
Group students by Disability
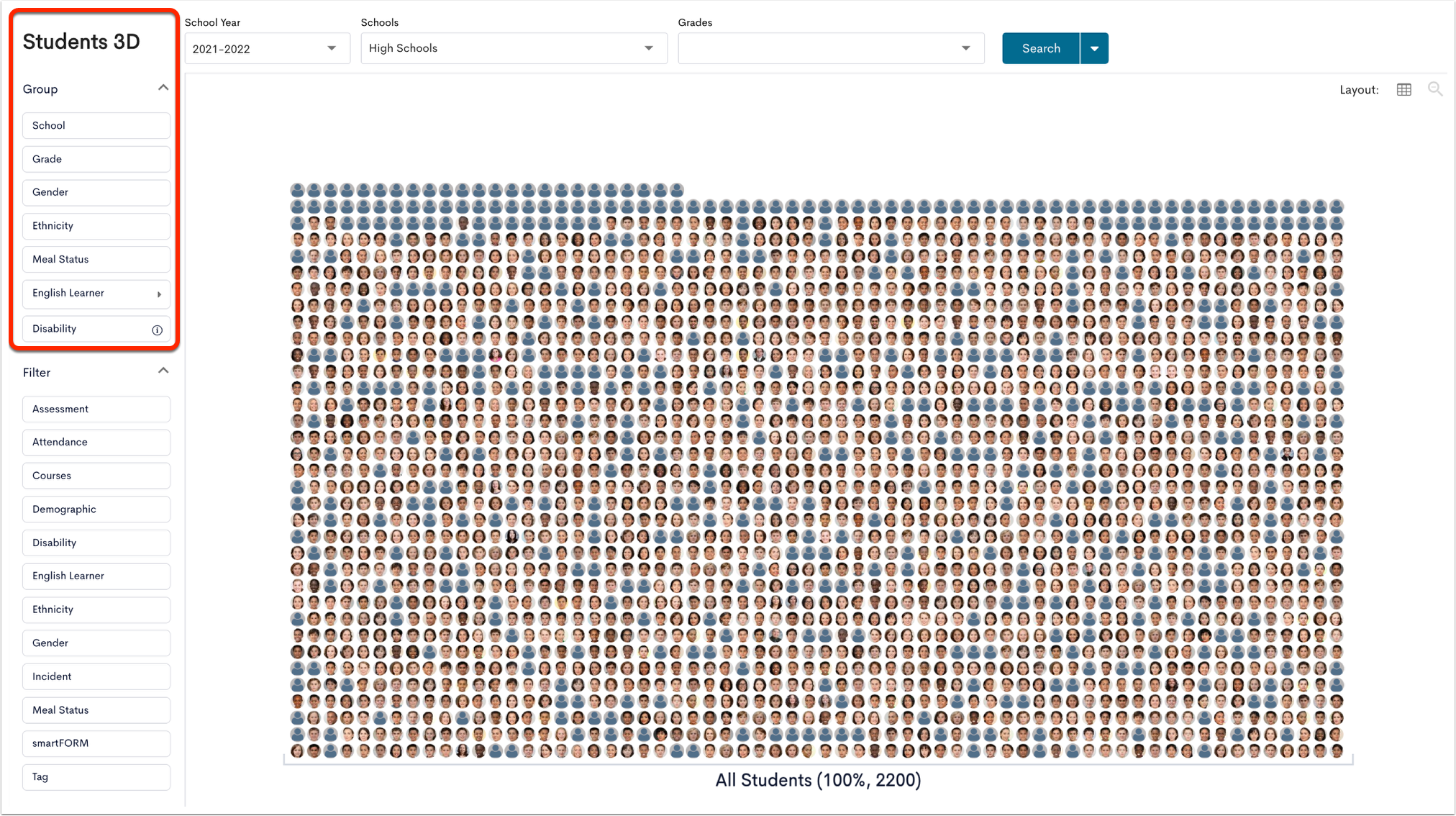click(x=96, y=329)
